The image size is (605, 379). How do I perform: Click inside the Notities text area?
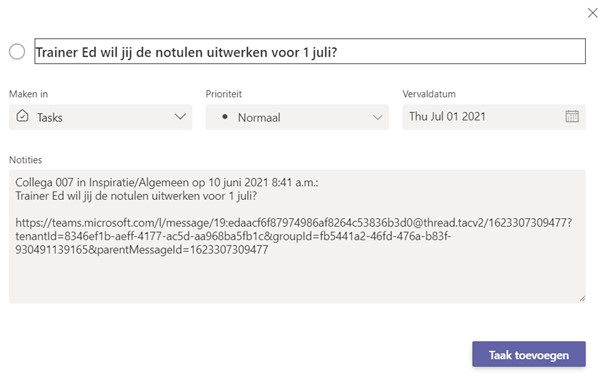297,236
